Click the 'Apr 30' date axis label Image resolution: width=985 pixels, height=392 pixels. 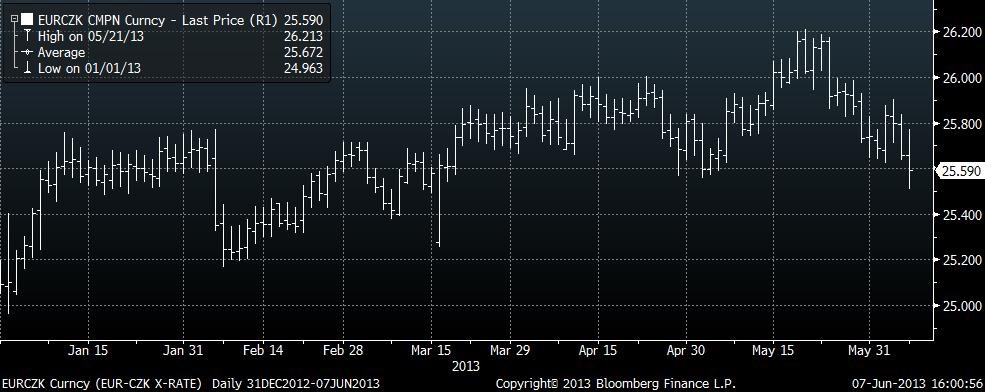[x=685, y=351]
